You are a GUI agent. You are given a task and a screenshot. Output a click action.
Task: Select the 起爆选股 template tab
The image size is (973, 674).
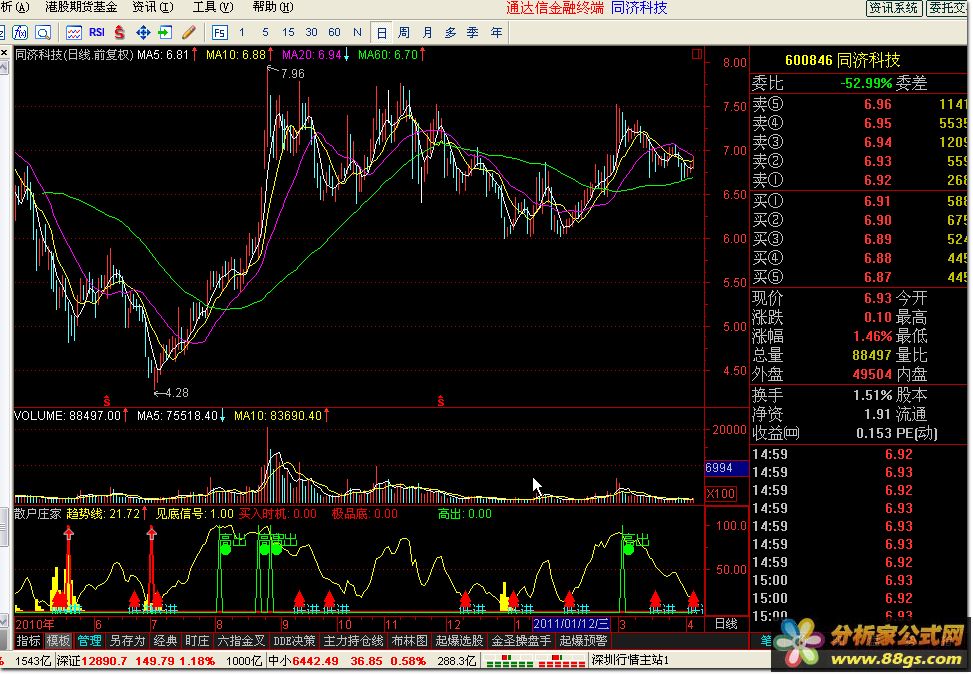(459, 640)
